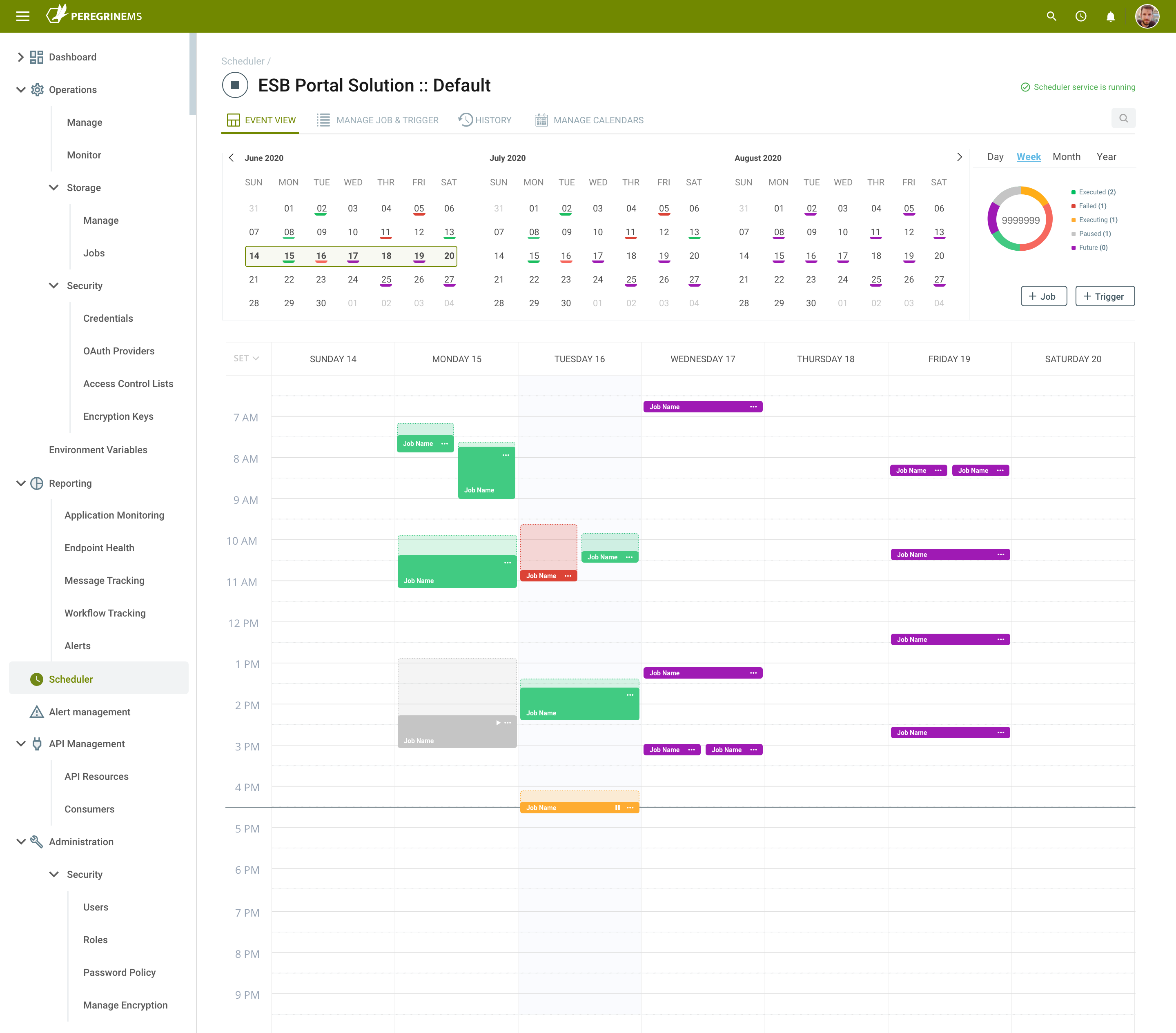The width and height of the screenshot is (1176, 1033).
Task: Collapse the Reporting section
Action: point(21,483)
